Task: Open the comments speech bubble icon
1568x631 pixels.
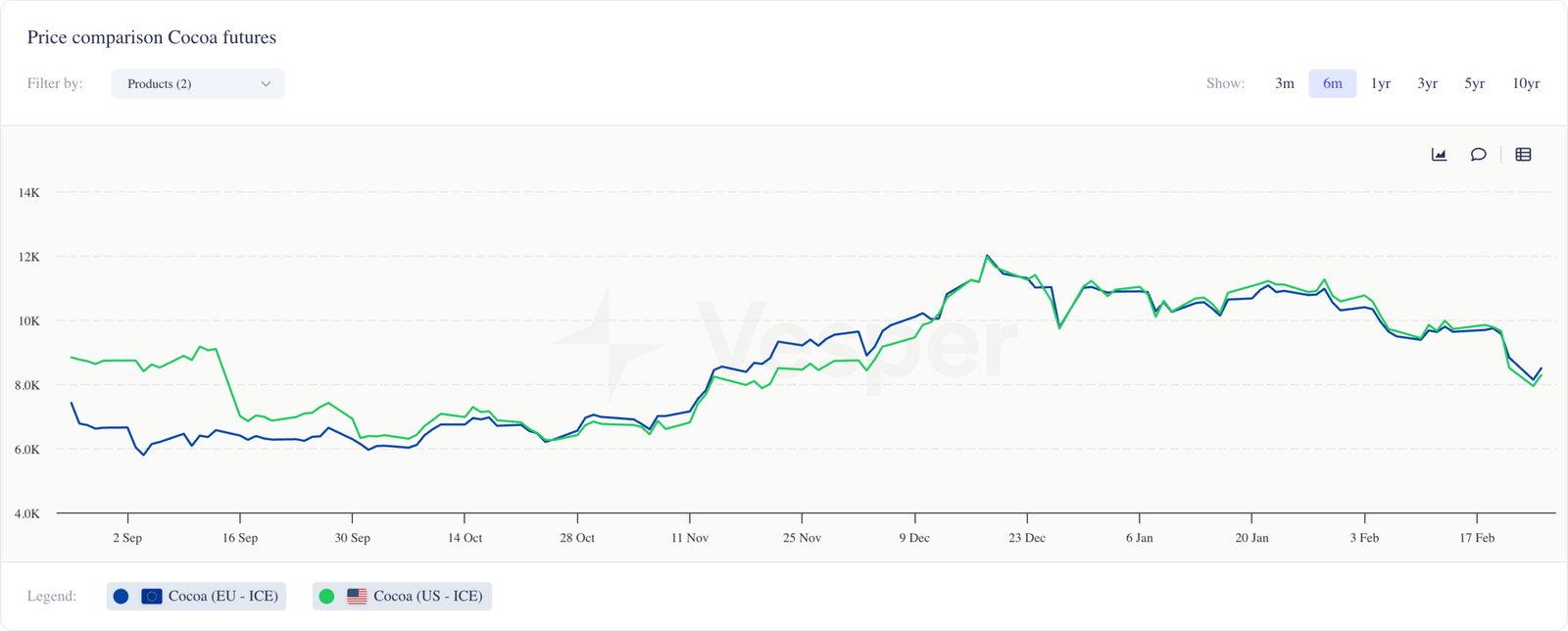Action: point(1478,155)
